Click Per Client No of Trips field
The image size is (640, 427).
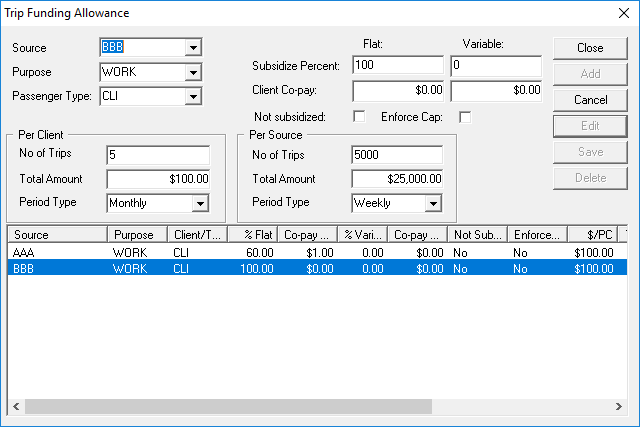[158, 155]
